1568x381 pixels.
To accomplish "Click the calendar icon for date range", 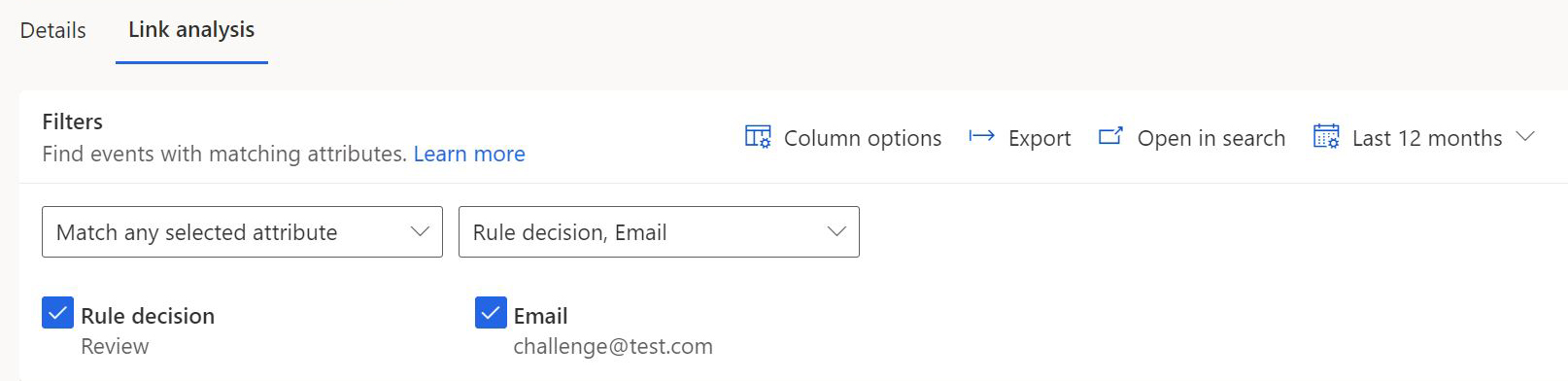I will coord(1326,136).
